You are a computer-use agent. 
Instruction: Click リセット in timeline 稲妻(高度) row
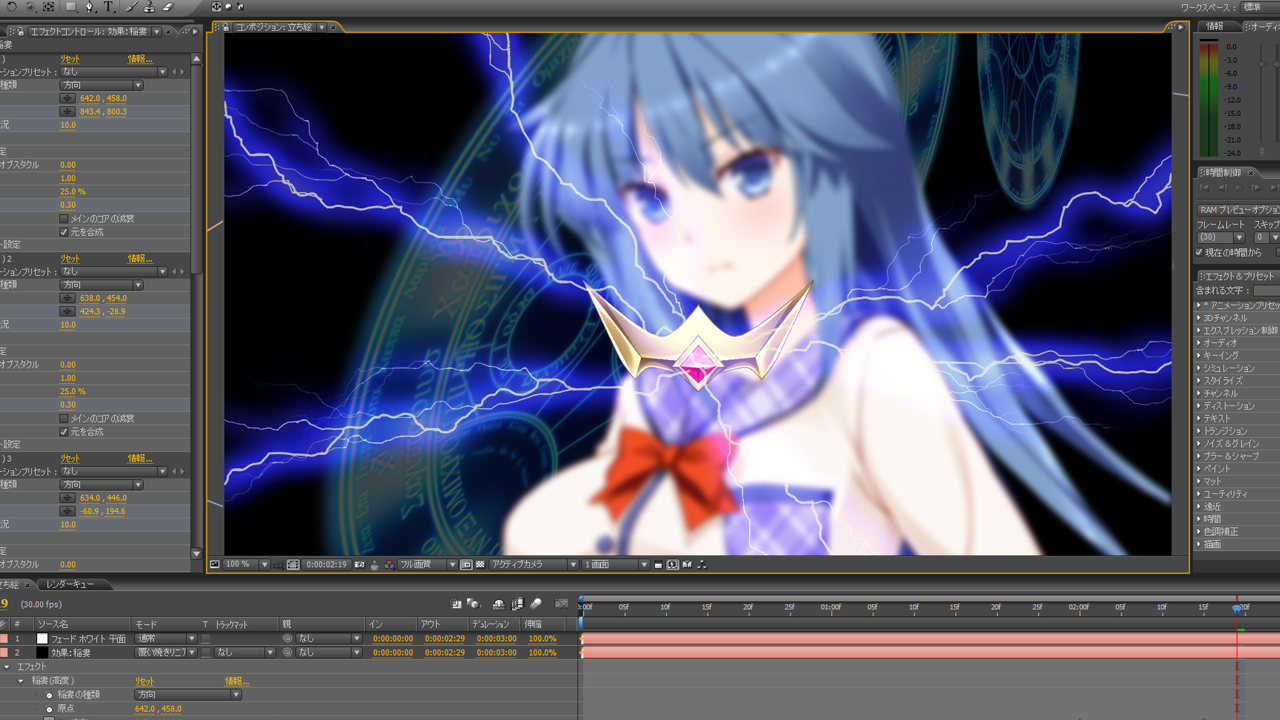(x=145, y=680)
